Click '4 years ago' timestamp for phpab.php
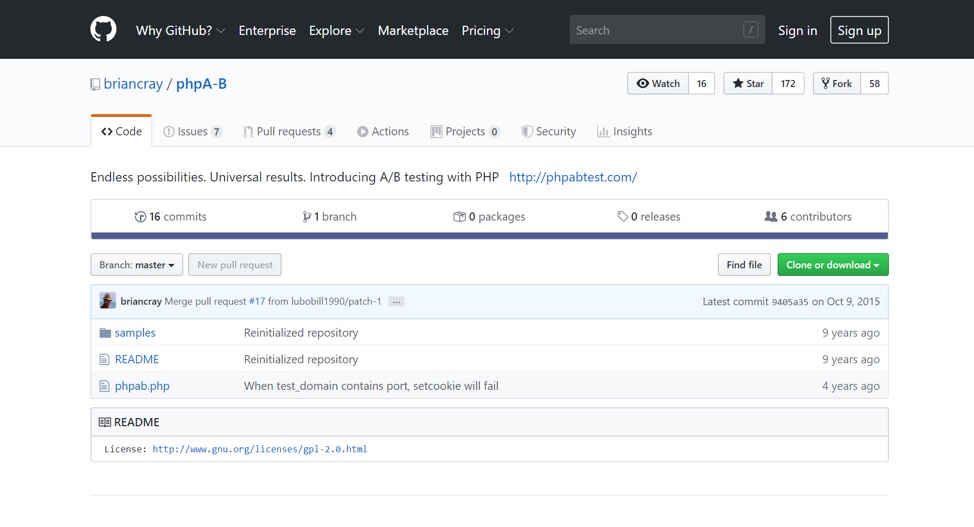Viewport: 974px width, 527px height. coord(851,386)
